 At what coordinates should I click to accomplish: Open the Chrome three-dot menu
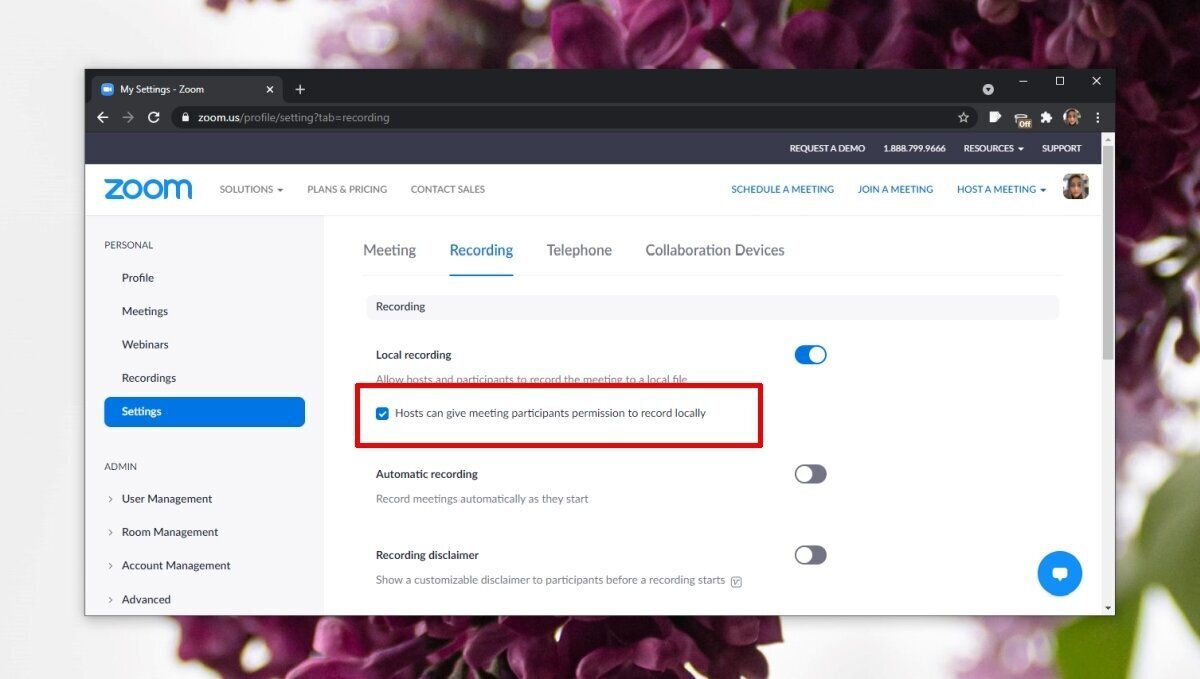[x=1098, y=117]
